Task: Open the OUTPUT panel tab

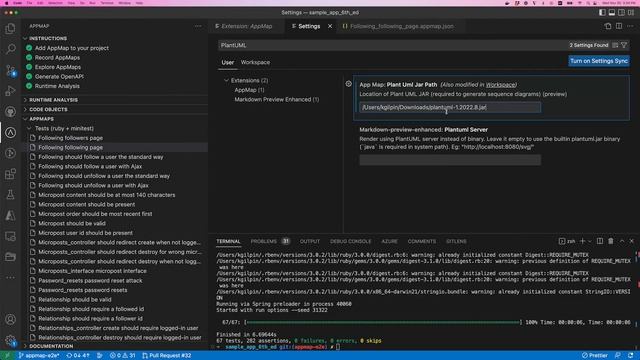Action: pos(310,241)
